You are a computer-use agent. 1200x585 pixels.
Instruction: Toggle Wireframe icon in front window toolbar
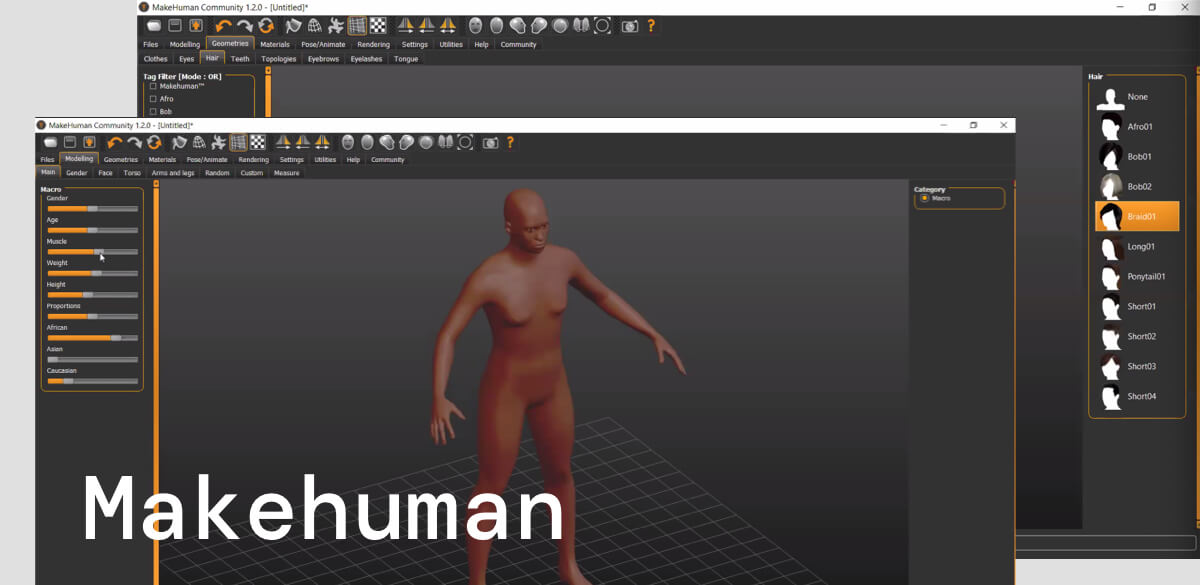coord(199,143)
